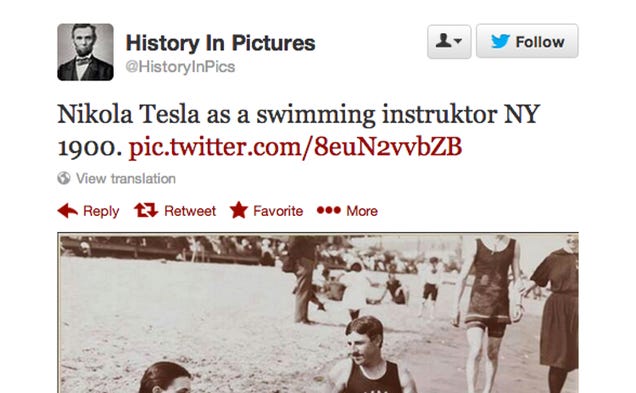Open the three-dot More menu
Image resolution: width=636 pixels, height=393 pixels.
329,210
